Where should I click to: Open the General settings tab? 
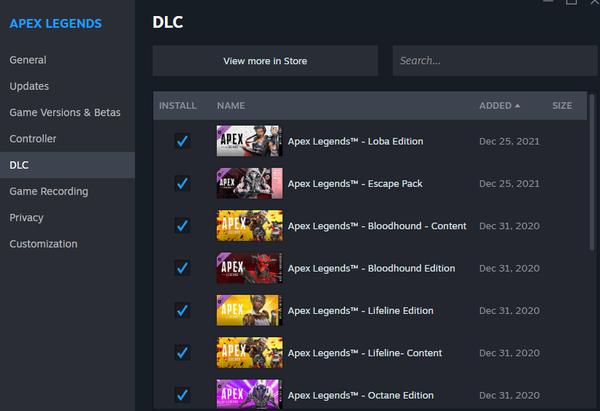(x=28, y=60)
